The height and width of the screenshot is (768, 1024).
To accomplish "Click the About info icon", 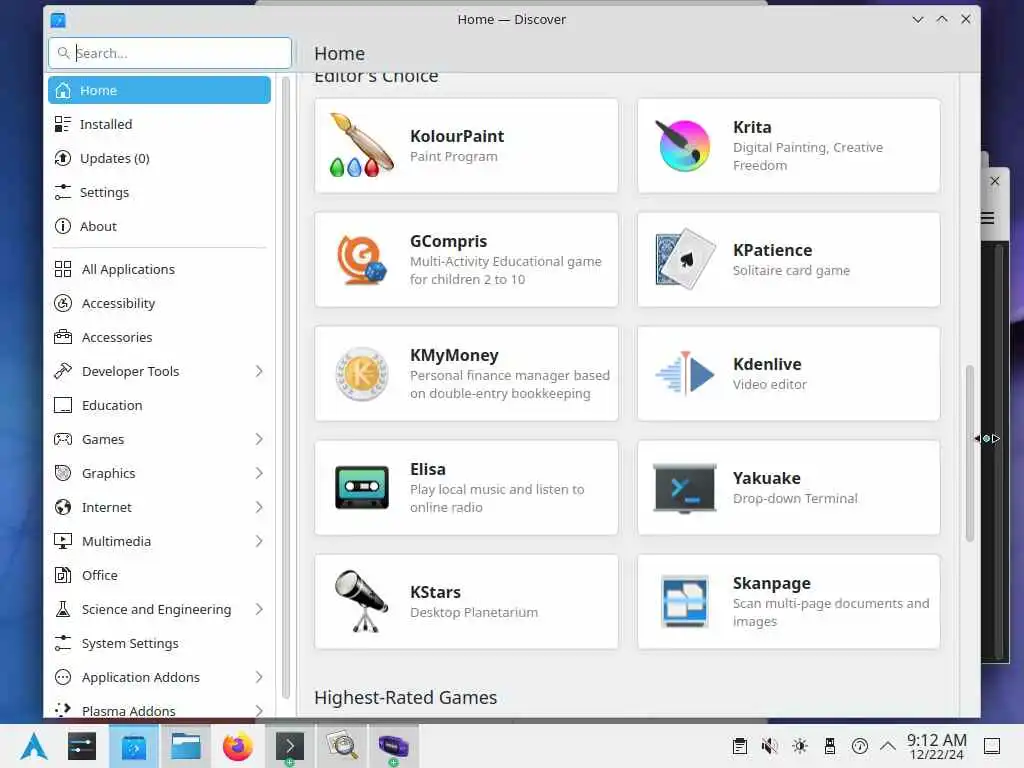I will click(63, 226).
